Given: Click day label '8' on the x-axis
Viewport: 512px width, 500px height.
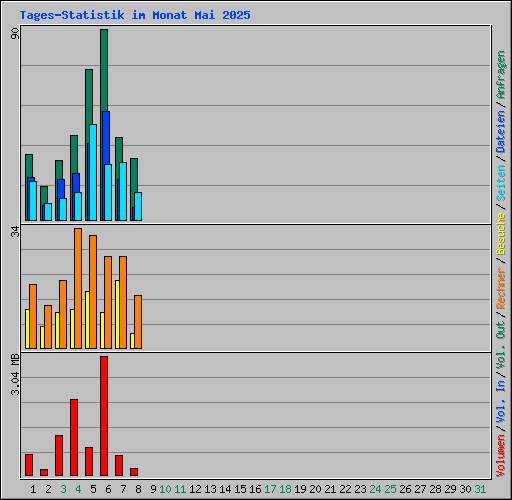Looking at the screenshot, I should pyautogui.click(x=138, y=489).
